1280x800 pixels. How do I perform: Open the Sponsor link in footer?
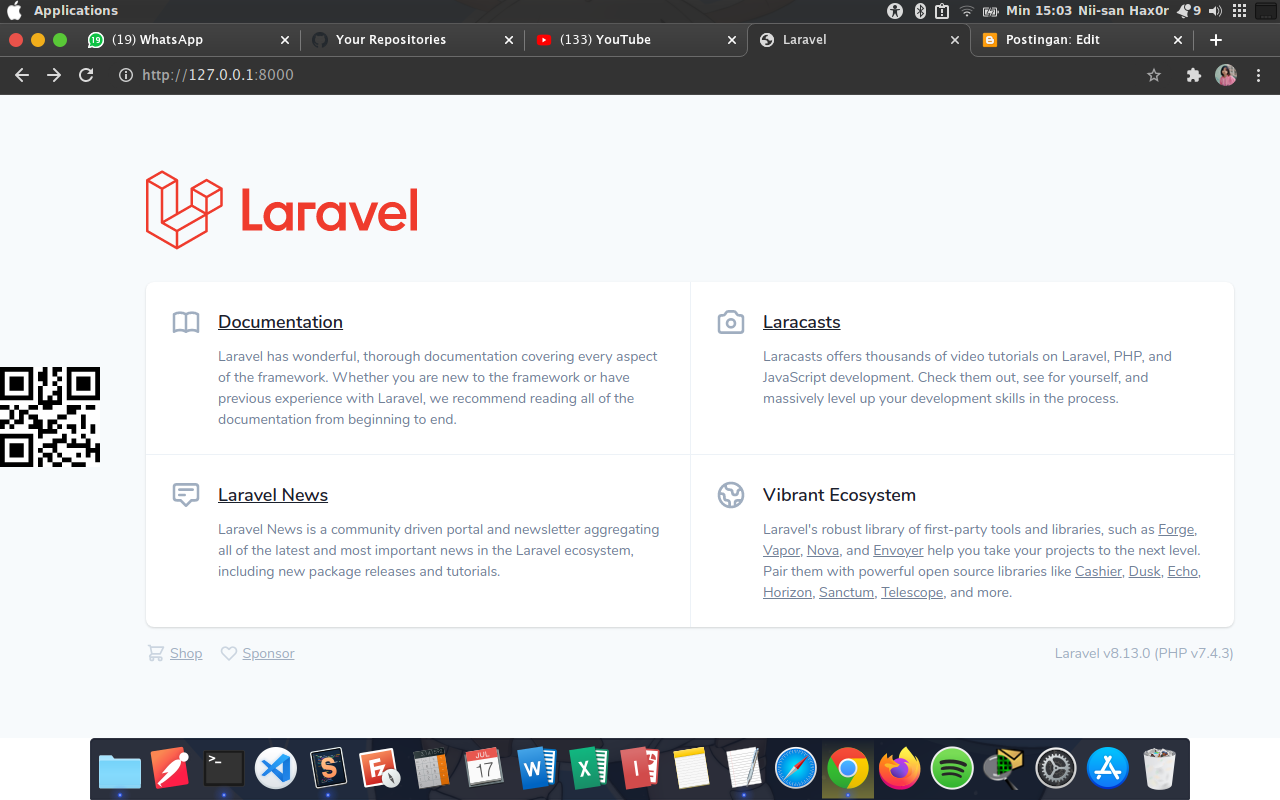click(x=268, y=653)
